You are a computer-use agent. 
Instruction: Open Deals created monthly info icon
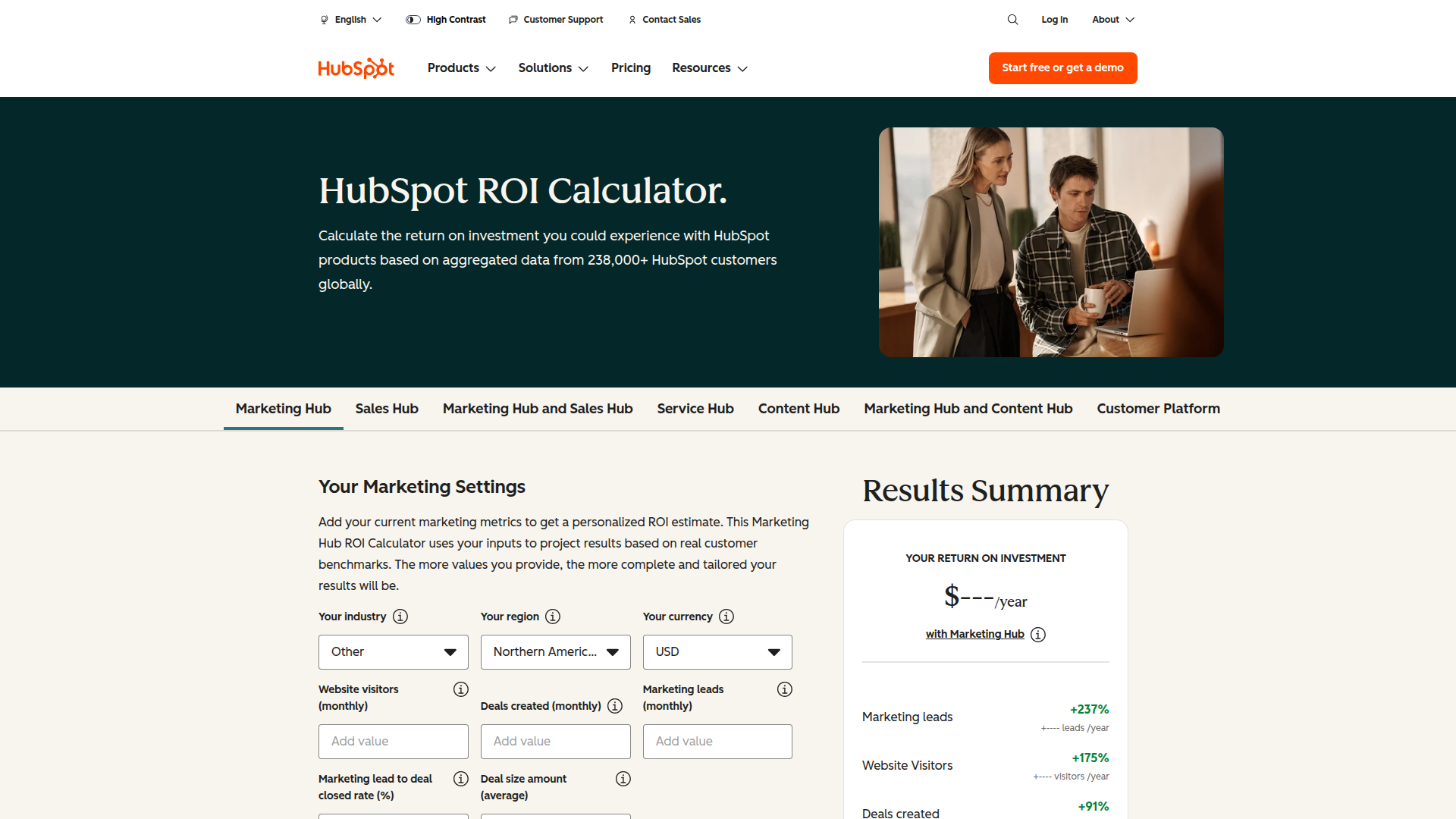614,705
